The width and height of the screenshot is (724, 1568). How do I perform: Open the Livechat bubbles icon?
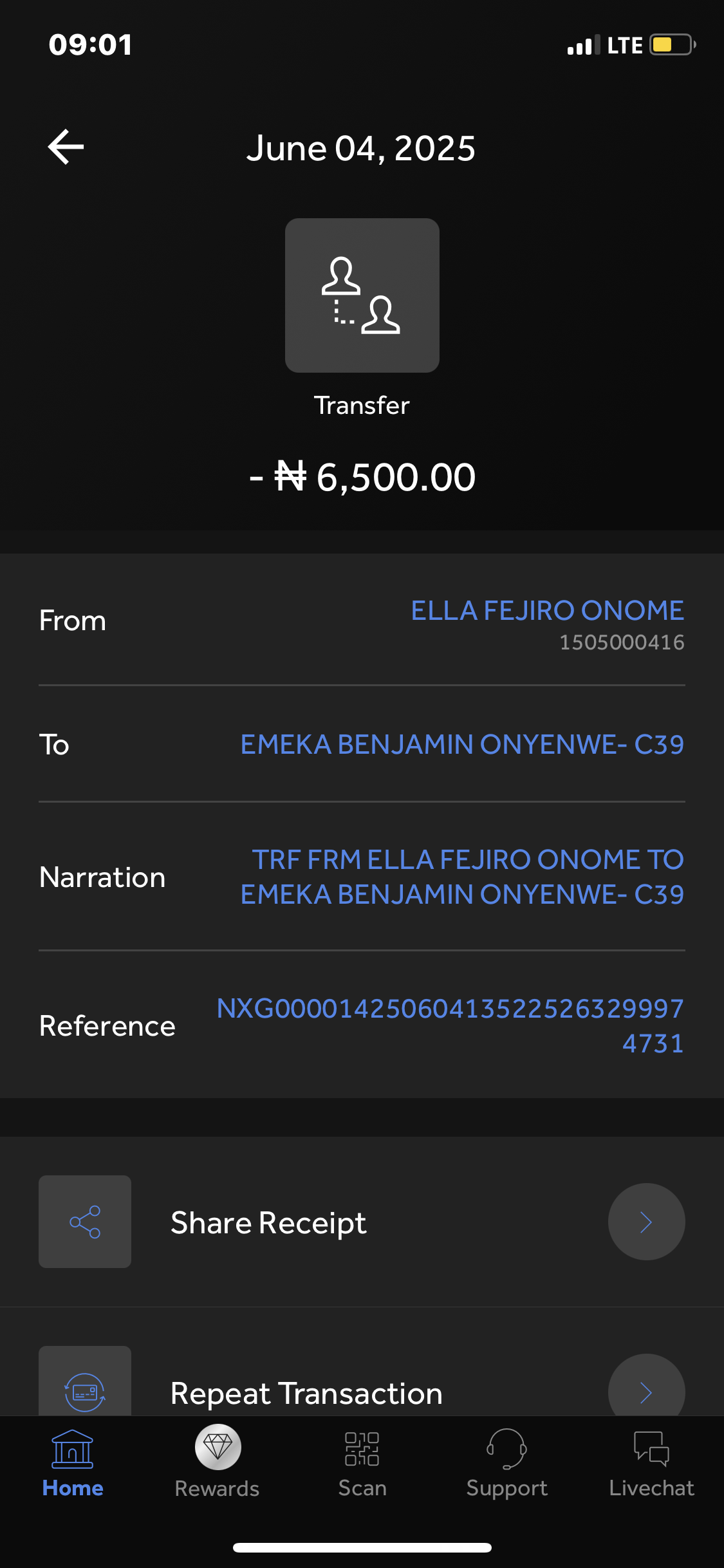[651, 1449]
